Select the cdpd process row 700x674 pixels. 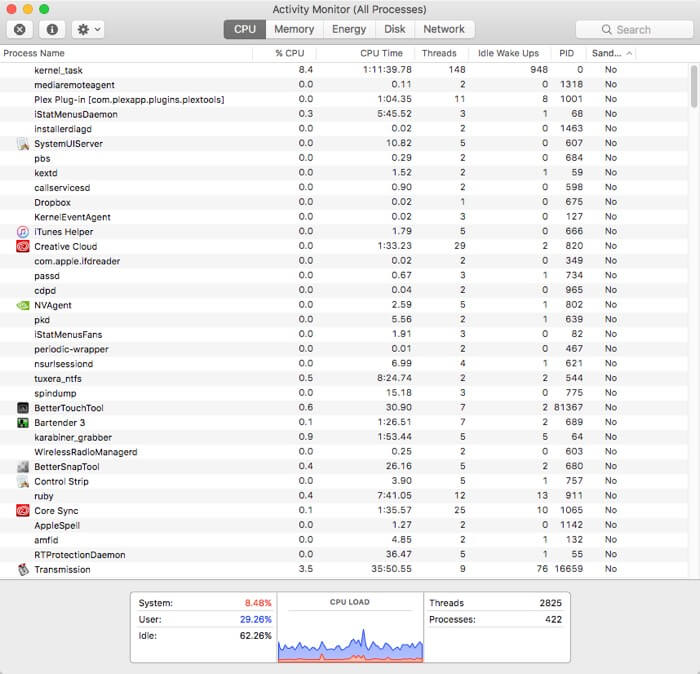pos(344,291)
